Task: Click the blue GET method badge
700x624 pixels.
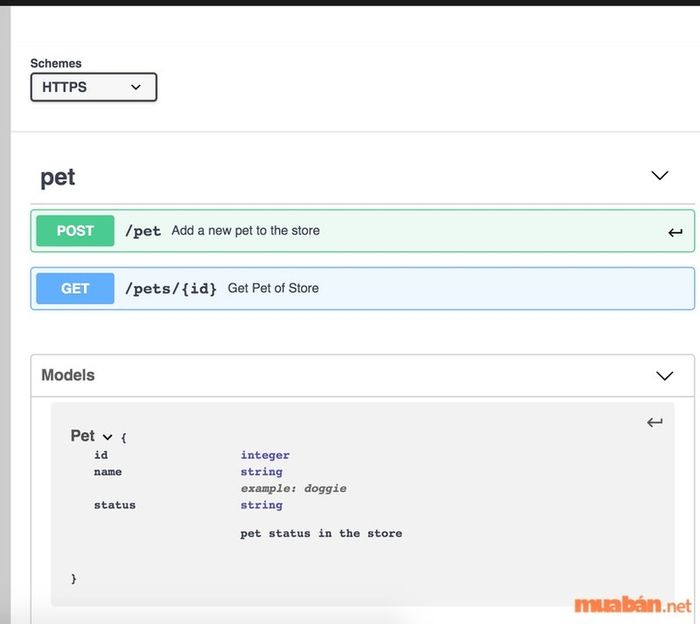Action: click(x=75, y=288)
